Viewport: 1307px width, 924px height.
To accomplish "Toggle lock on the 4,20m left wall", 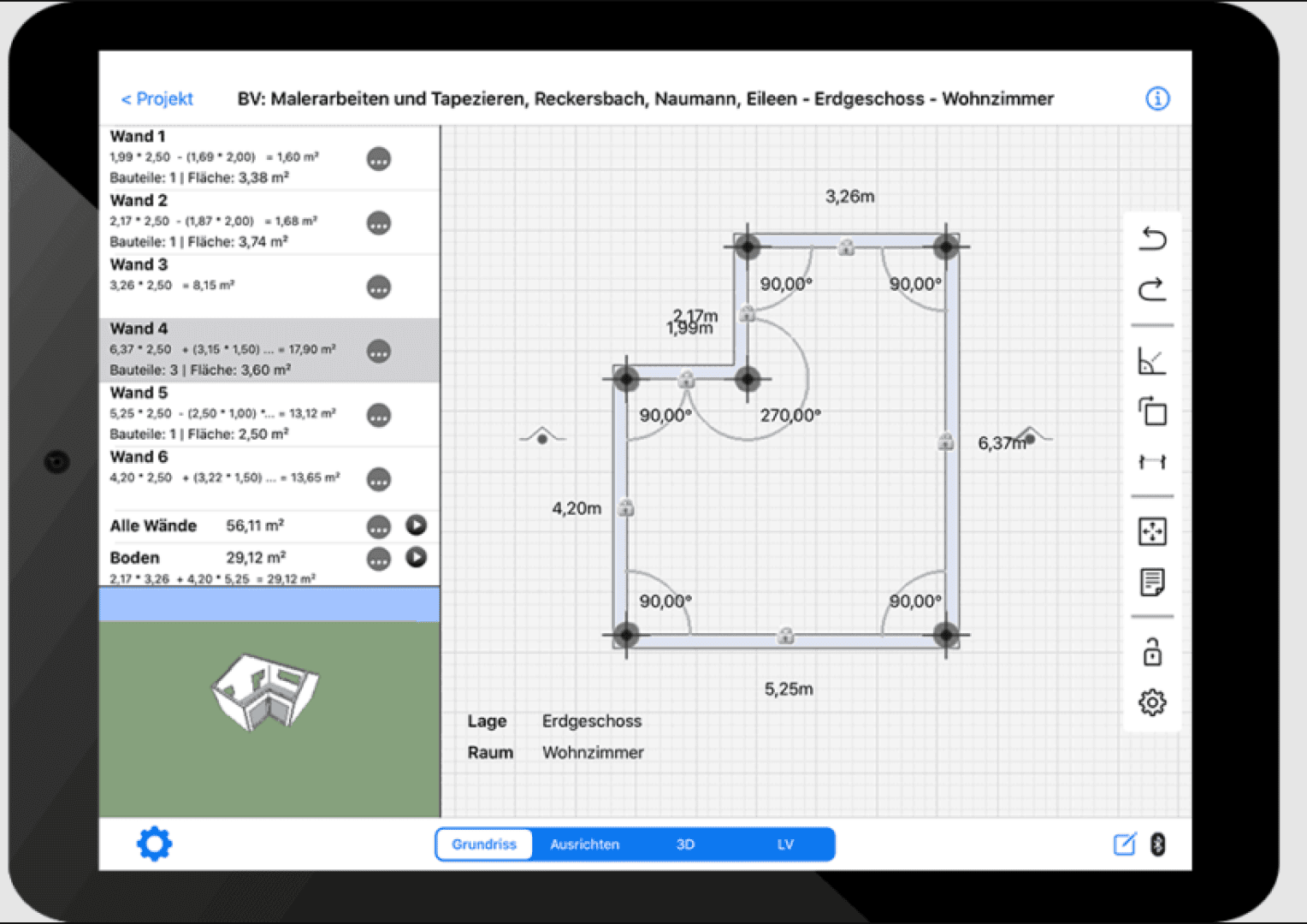I will tap(626, 508).
